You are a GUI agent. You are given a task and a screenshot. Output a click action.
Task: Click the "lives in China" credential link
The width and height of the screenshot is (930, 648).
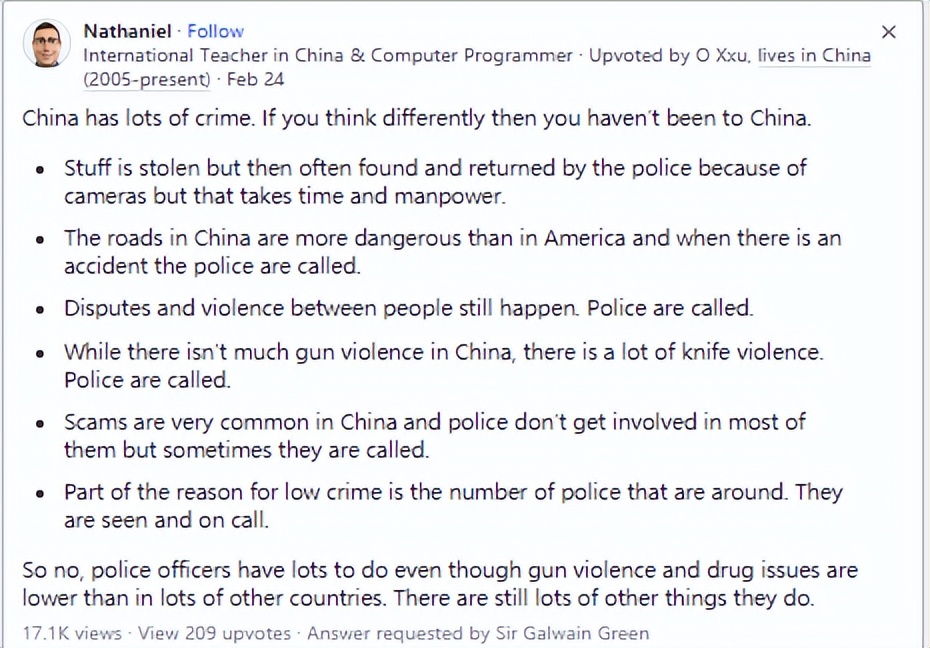coord(814,56)
